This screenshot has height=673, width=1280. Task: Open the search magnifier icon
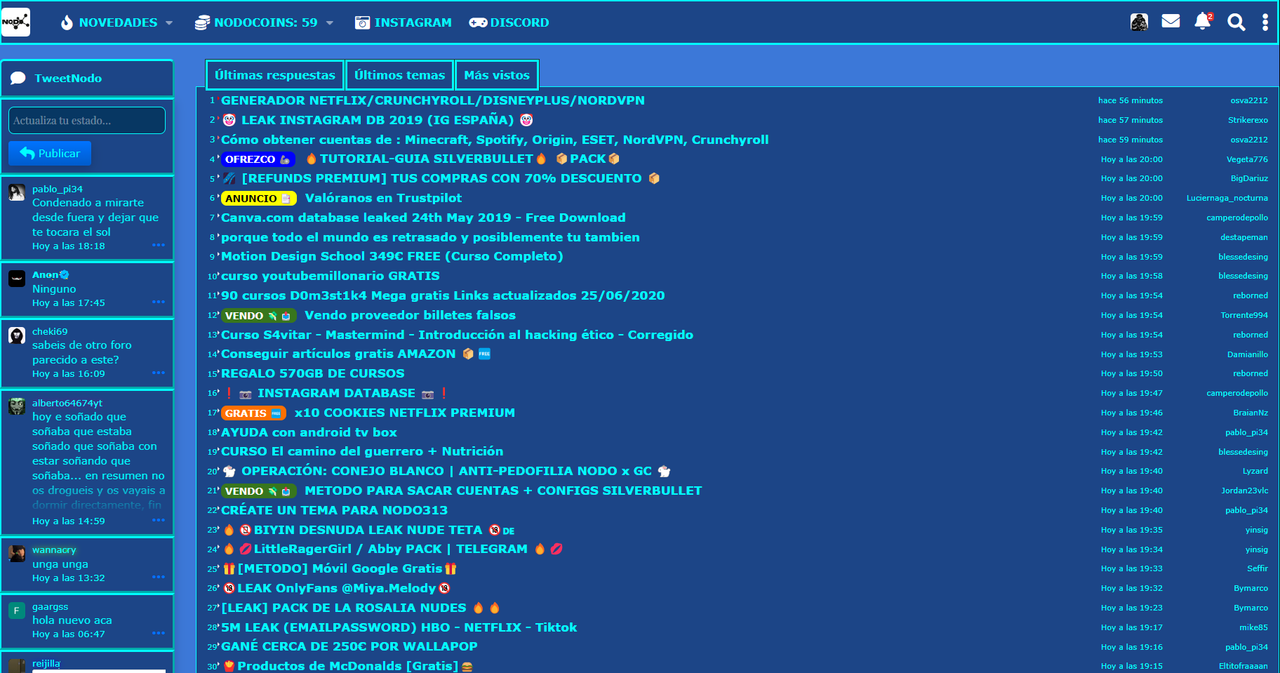pos(1237,22)
